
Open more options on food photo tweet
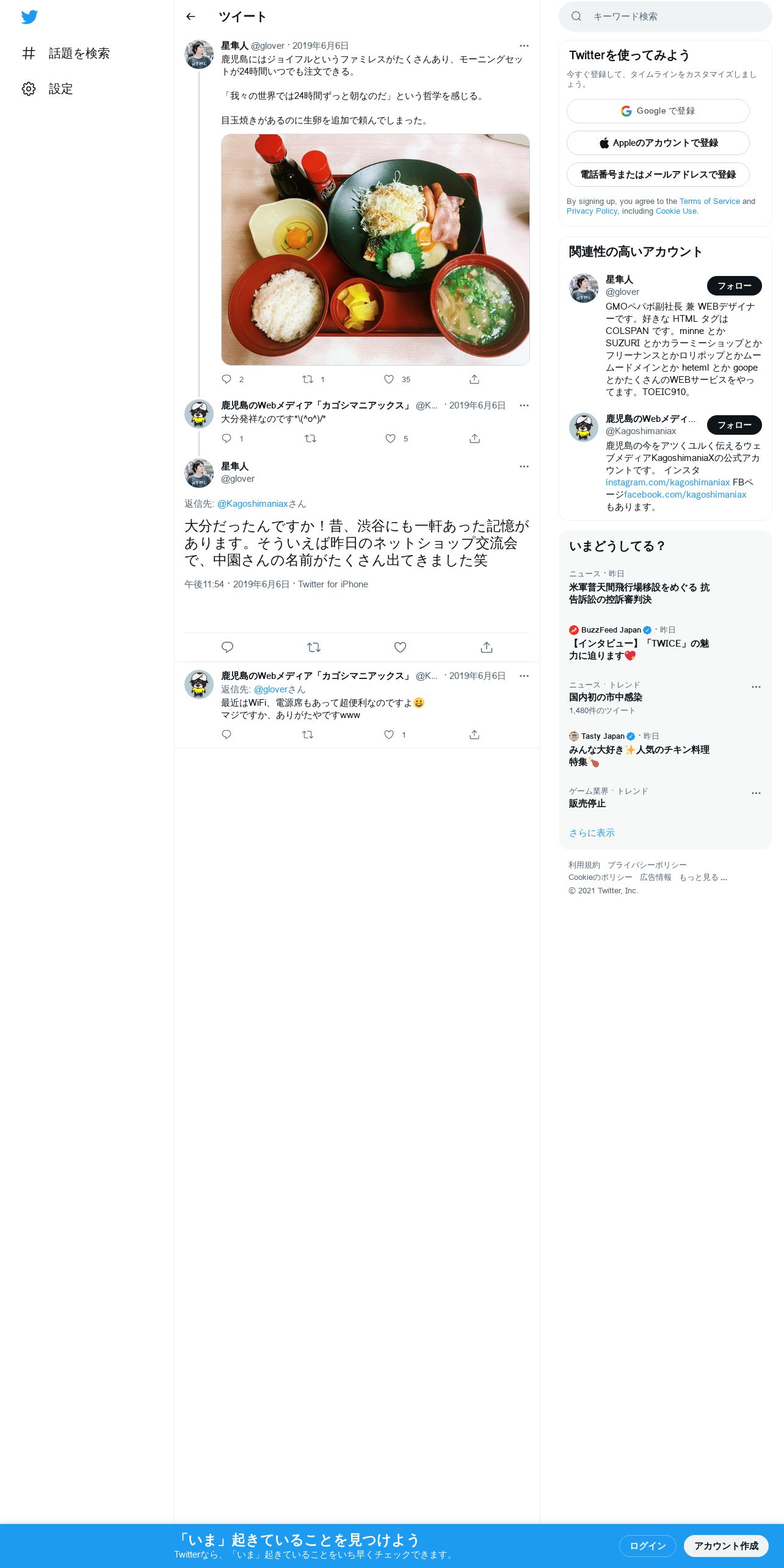pyautogui.click(x=524, y=46)
